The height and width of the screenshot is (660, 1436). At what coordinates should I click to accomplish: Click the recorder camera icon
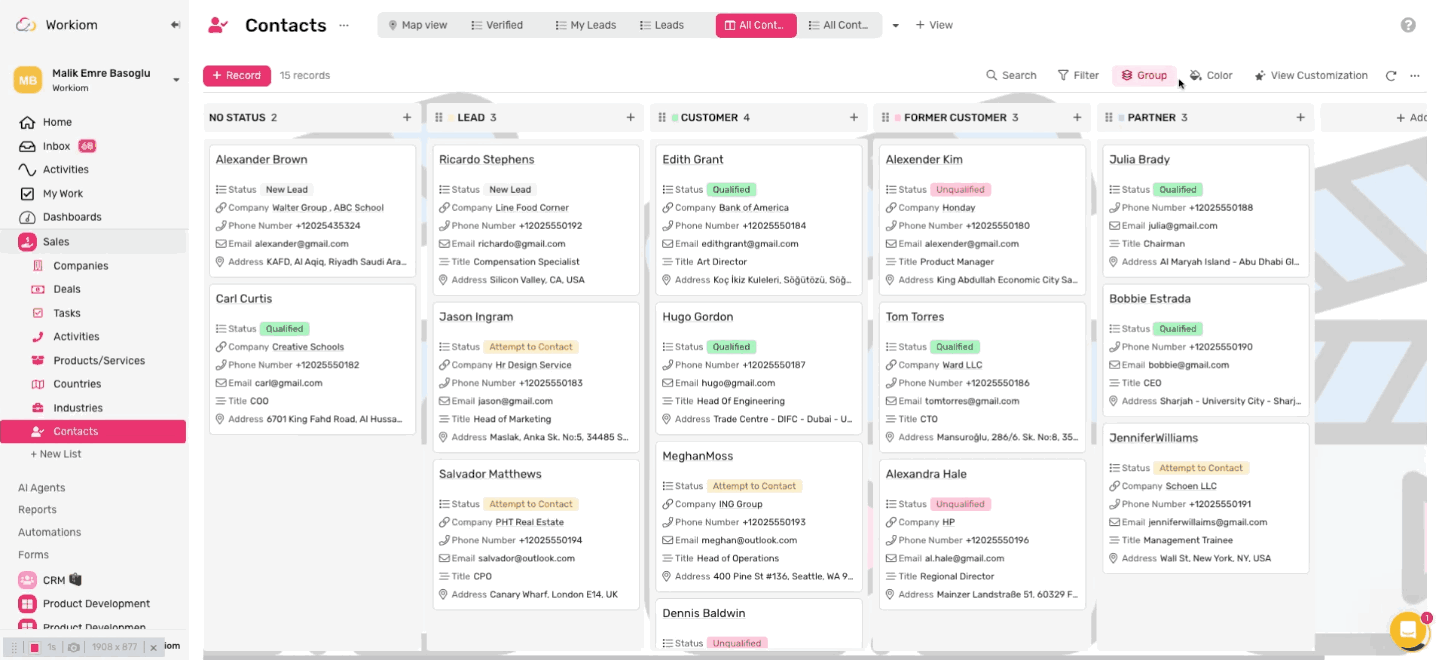(x=74, y=647)
